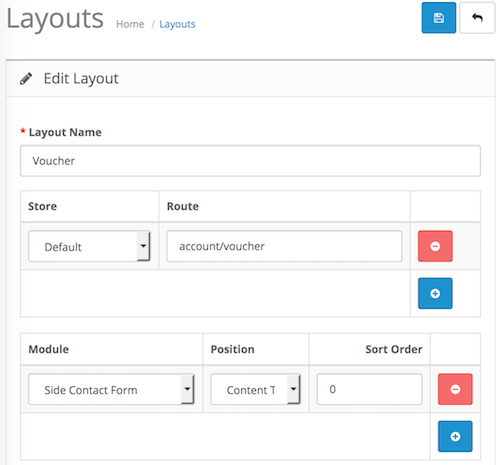Go back using the return arrow icon
Screen dimensions: 500x465
pos(477,18)
